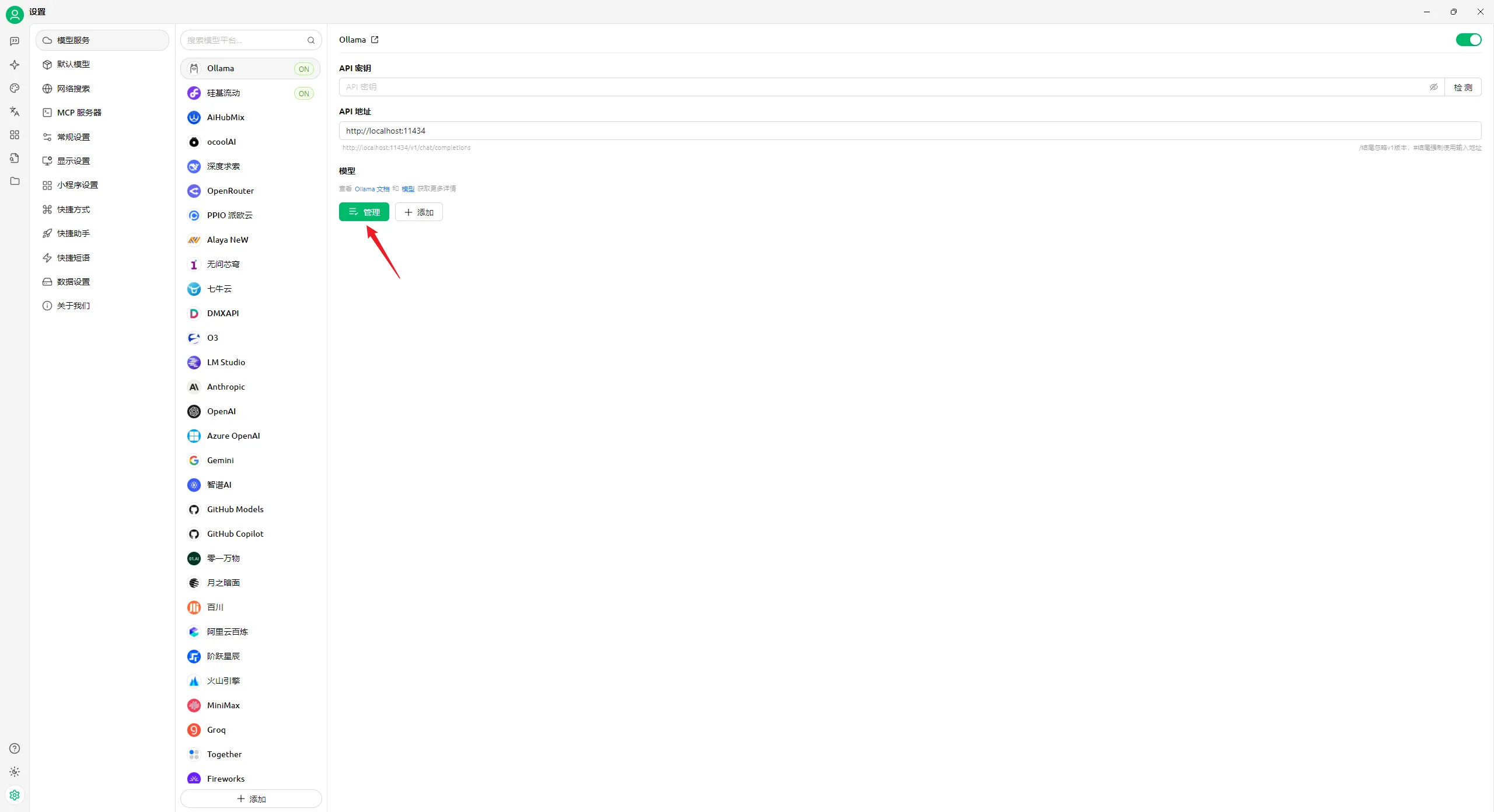Select the OpenRouter provider in list
1494x812 pixels.
[230, 191]
